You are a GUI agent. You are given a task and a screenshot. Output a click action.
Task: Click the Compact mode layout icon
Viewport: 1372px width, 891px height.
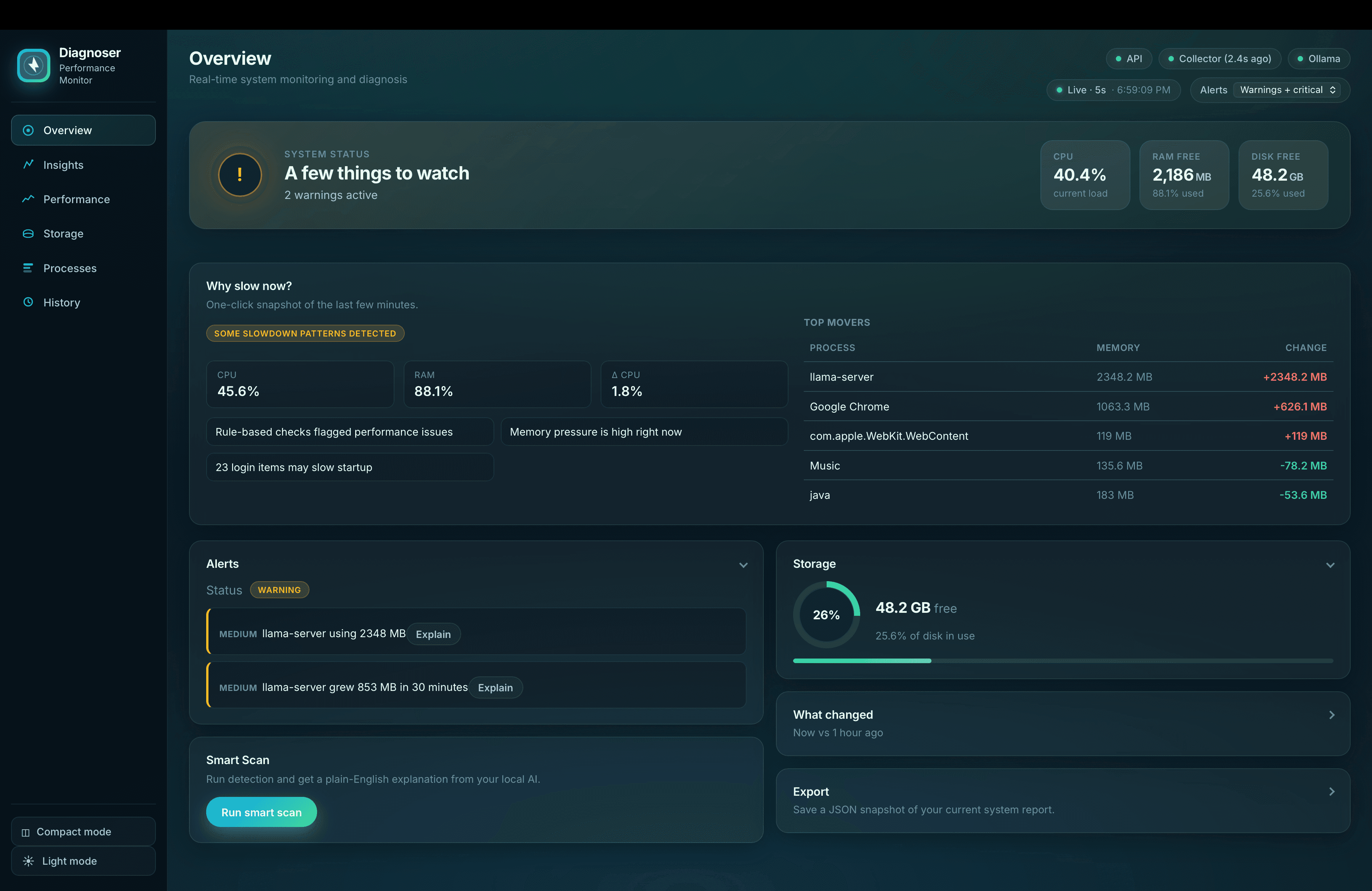point(26,832)
